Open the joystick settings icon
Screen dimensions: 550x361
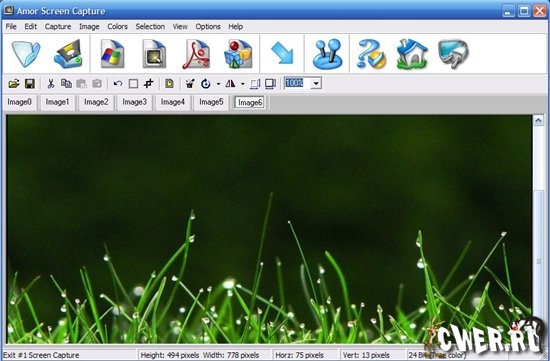[327, 54]
